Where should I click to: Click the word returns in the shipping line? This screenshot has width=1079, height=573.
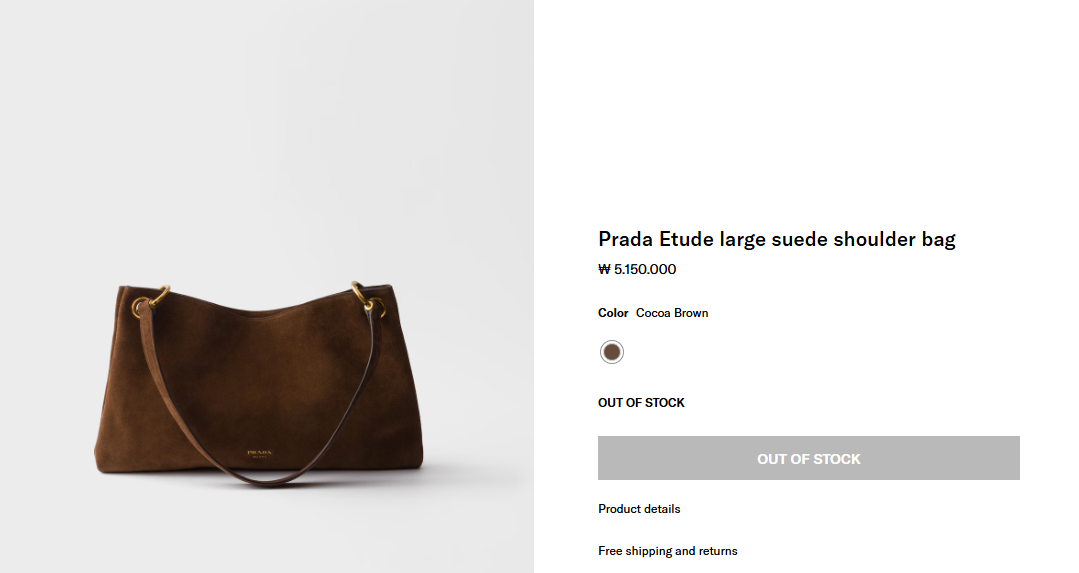715,551
